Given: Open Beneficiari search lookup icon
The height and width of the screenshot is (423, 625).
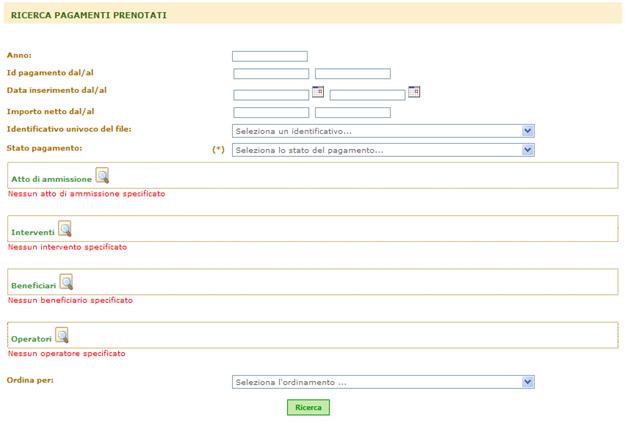Looking at the screenshot, I should click(x=66, y=282).
